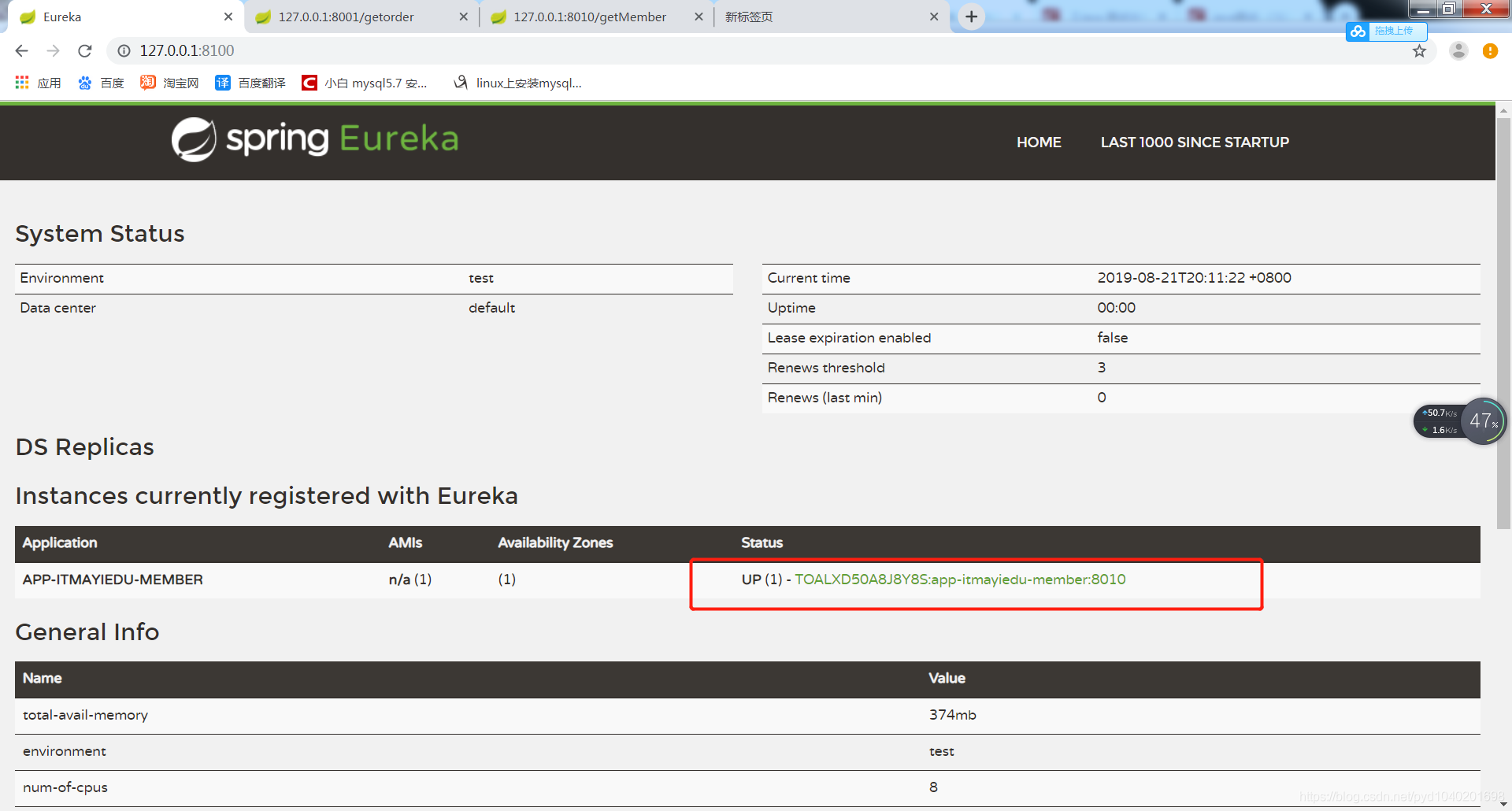Click the back navigation arrow
The image size is (1512, 811).
click(20, 50)
